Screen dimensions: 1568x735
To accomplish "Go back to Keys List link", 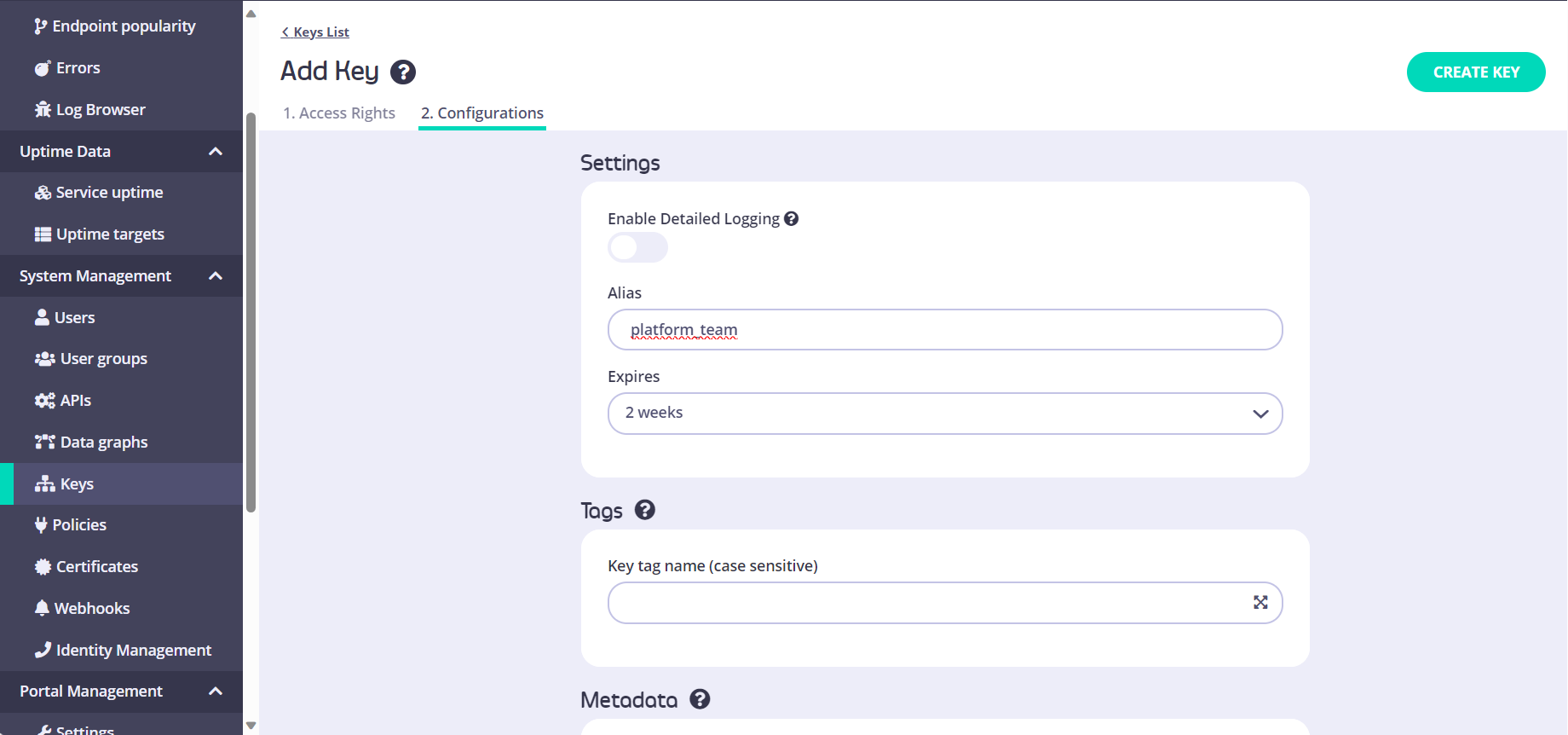I will (x=315, y=32).
